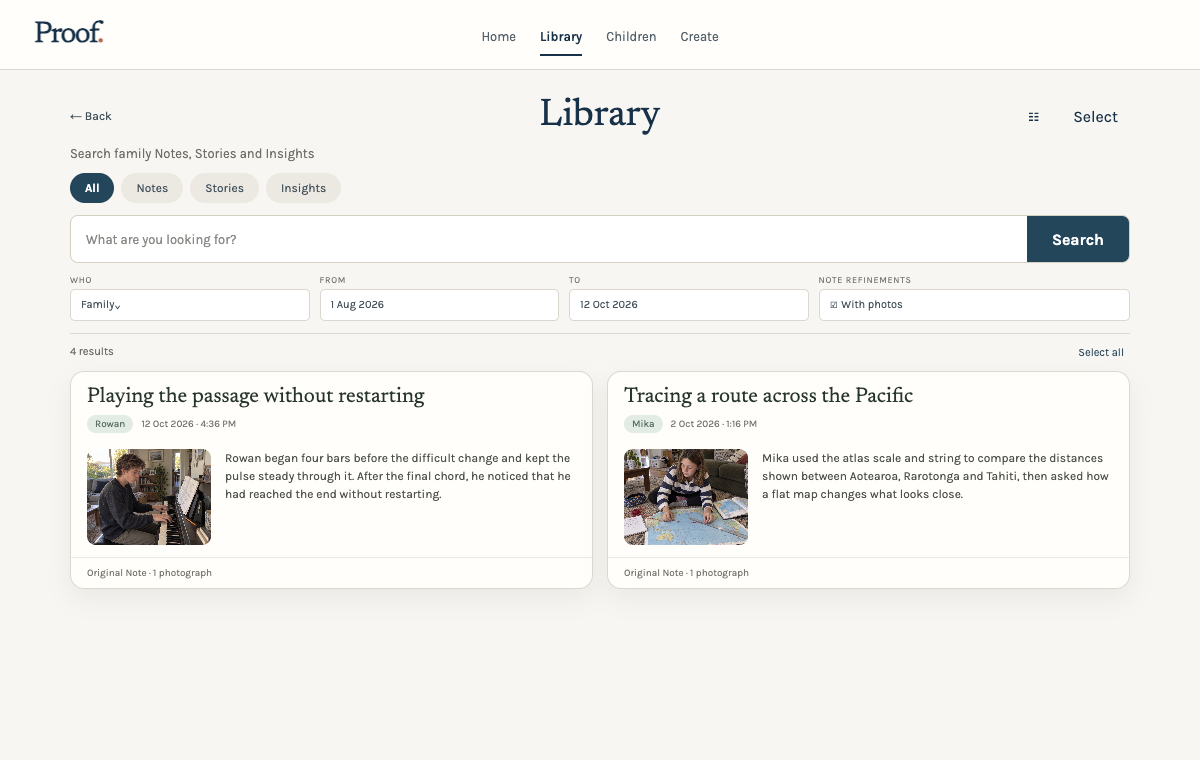Screen dimensions: 1200x760
Task: Enter selection mode with Select
Action: pos(1095,117)
